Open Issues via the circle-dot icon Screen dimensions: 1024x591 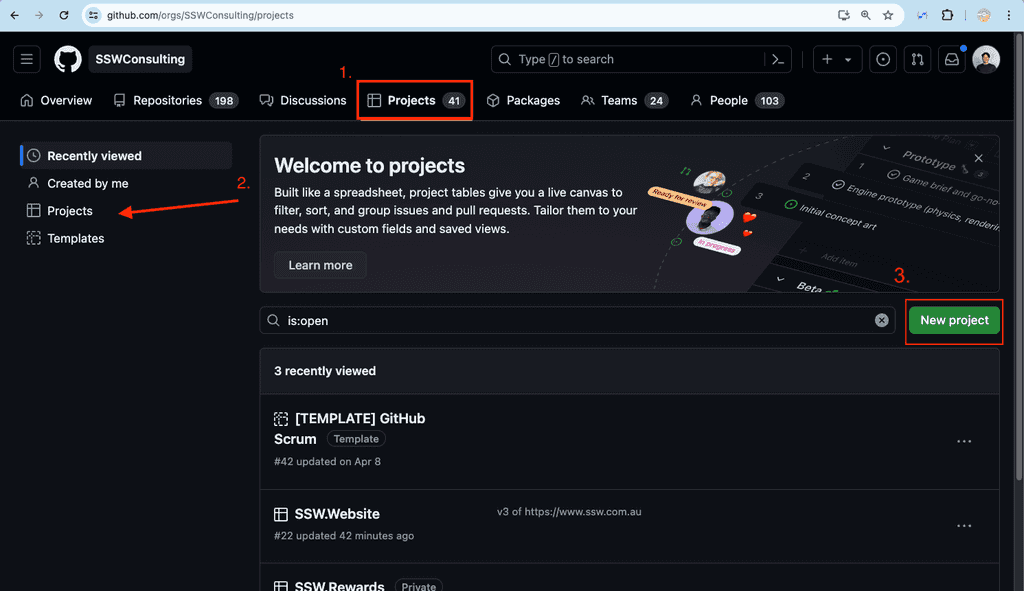882,59
